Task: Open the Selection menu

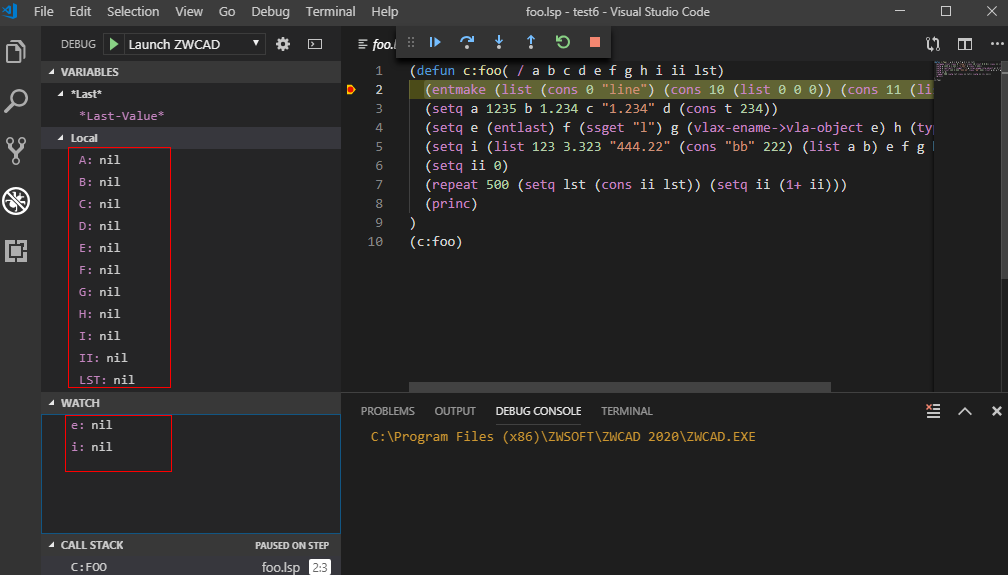Action: point(133,12)
